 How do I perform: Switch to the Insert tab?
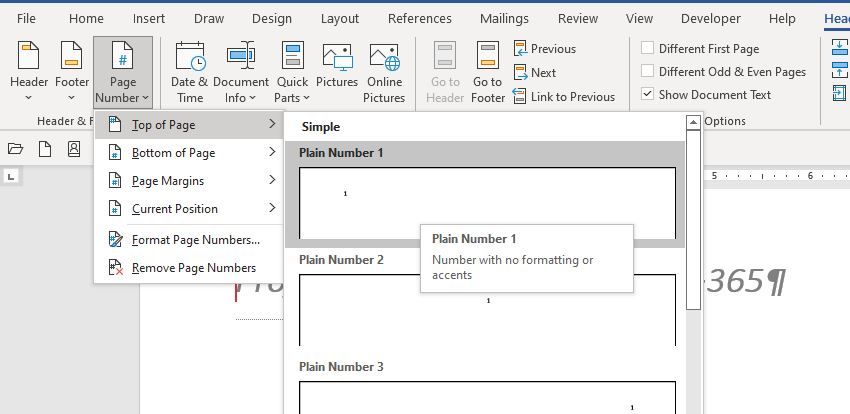[149, 18]
